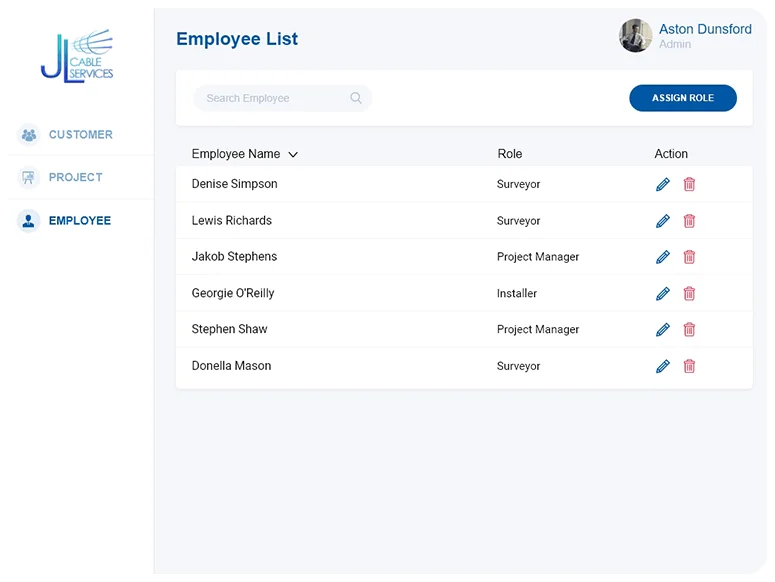Open the Customer sidebar menu

pos(80,135)
